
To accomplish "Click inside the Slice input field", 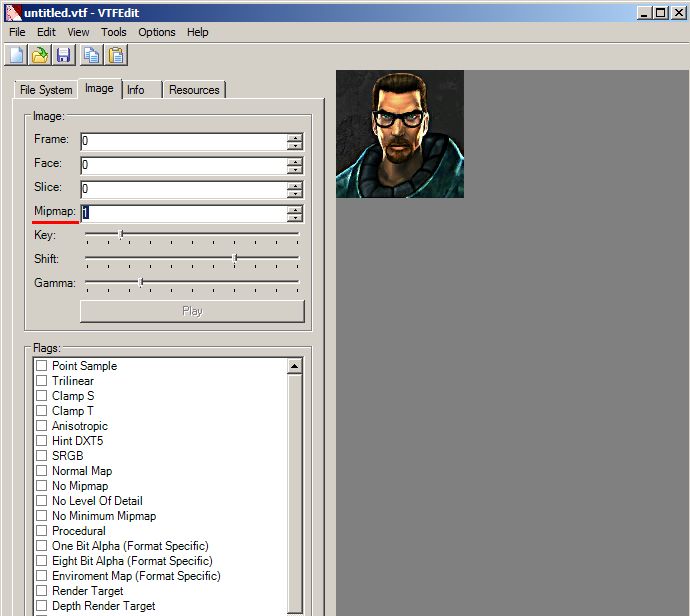I will coord(184,189).
